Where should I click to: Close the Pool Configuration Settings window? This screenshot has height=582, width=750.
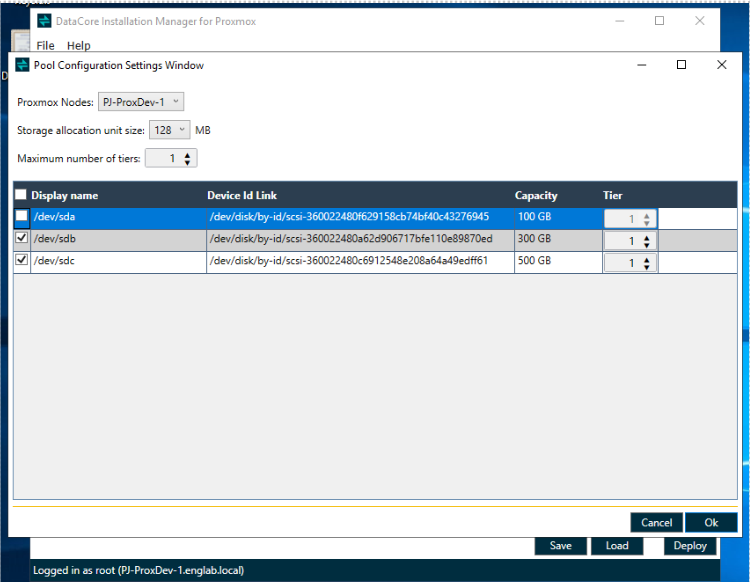coord(722,65)
